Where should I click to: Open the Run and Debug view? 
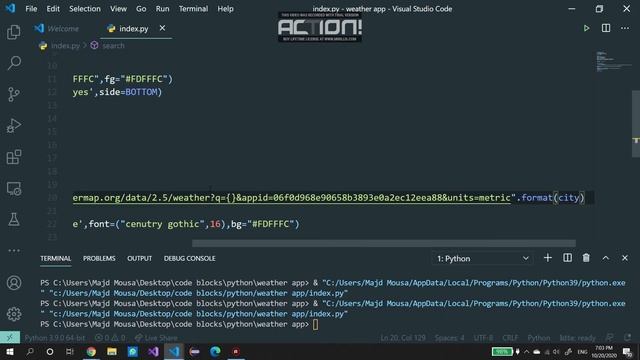13,126
